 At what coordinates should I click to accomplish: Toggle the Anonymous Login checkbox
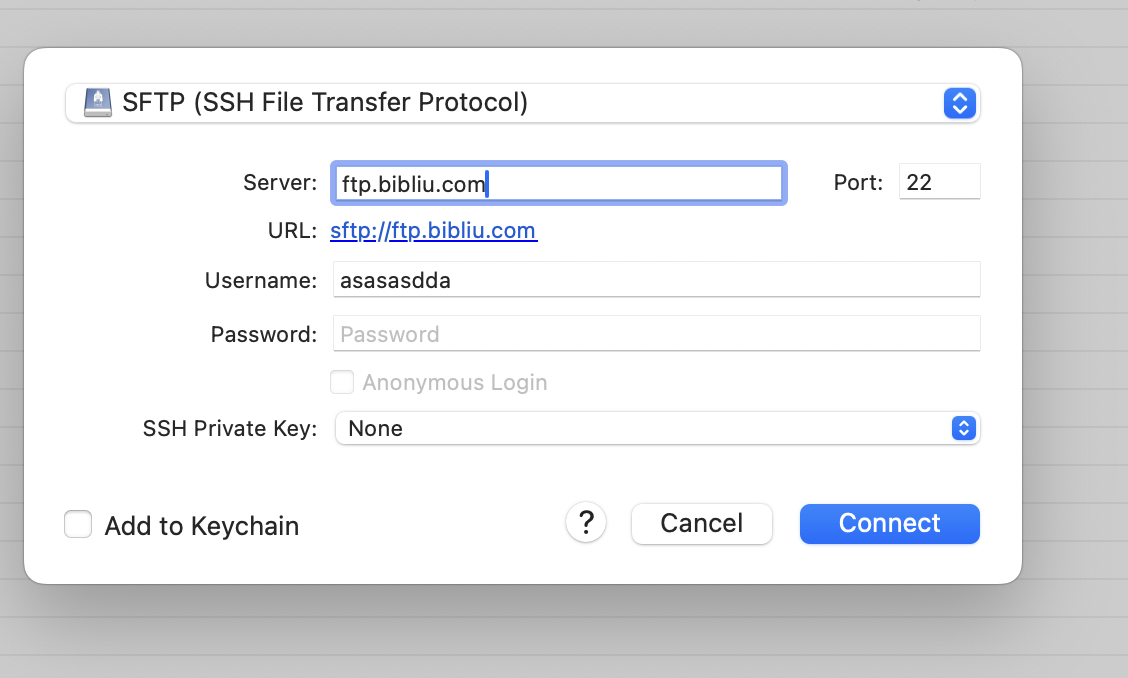coord(342,382)
